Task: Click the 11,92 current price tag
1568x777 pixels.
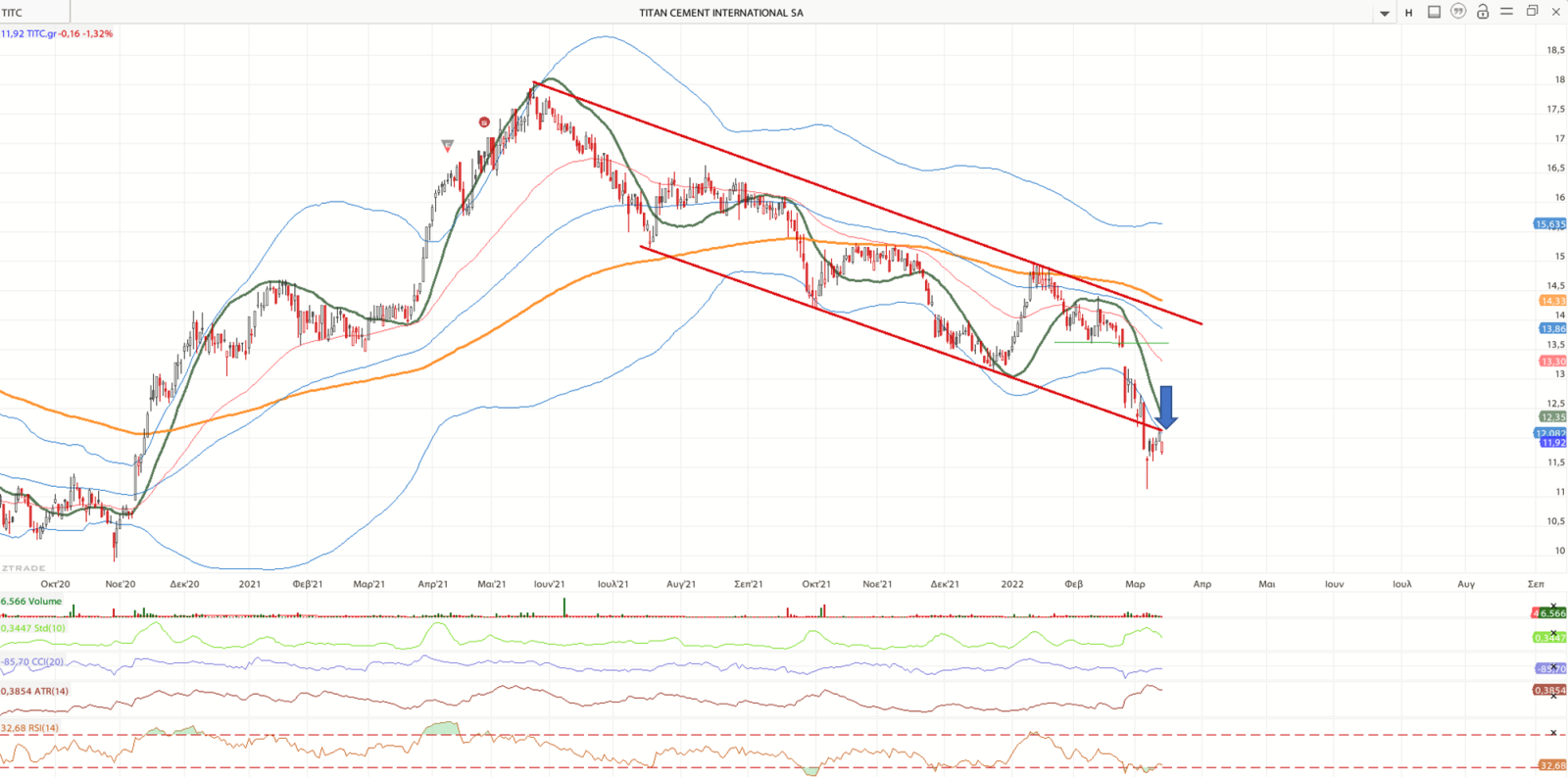Action: pos(1553,443)
